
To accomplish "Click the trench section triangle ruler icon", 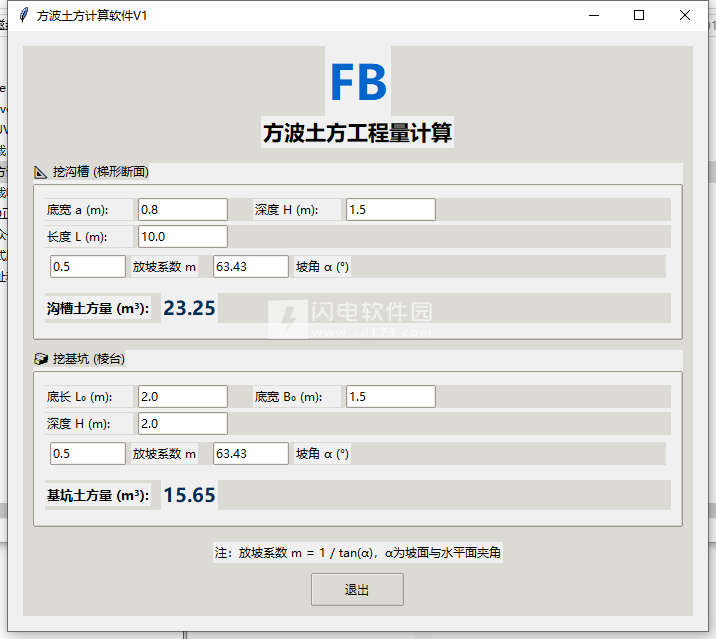I will tap(41, 172).
